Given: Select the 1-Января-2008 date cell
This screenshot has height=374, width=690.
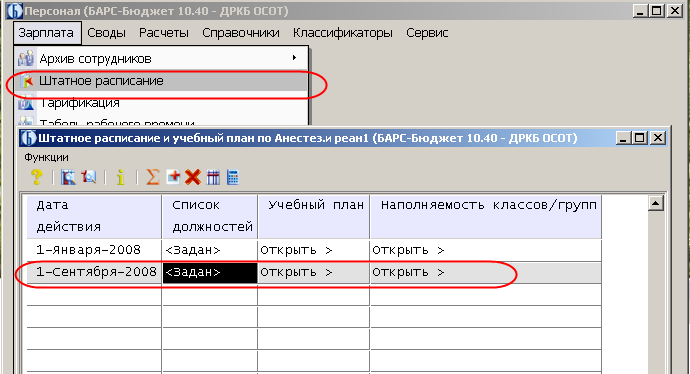Looking at the screenshot, I should pyautogui.click(x=94, y=250).
